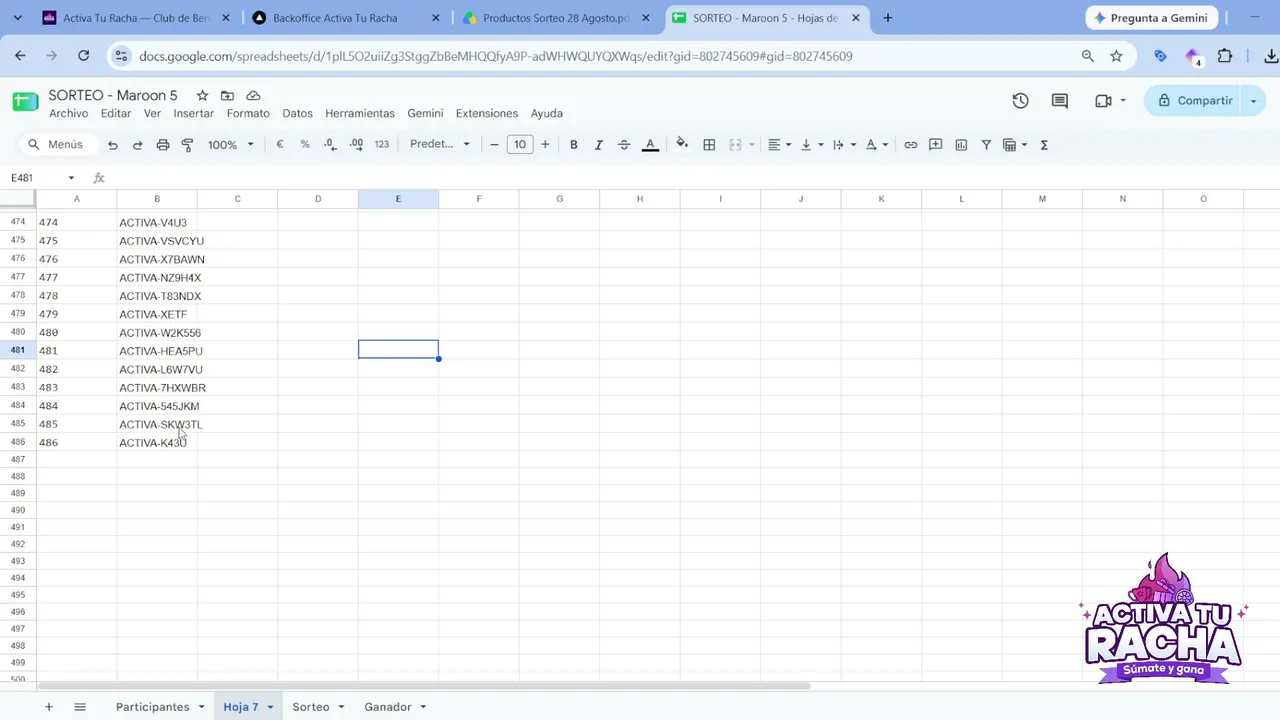Open the Herramientas menu
The image size is (1280, 720).
360,113
